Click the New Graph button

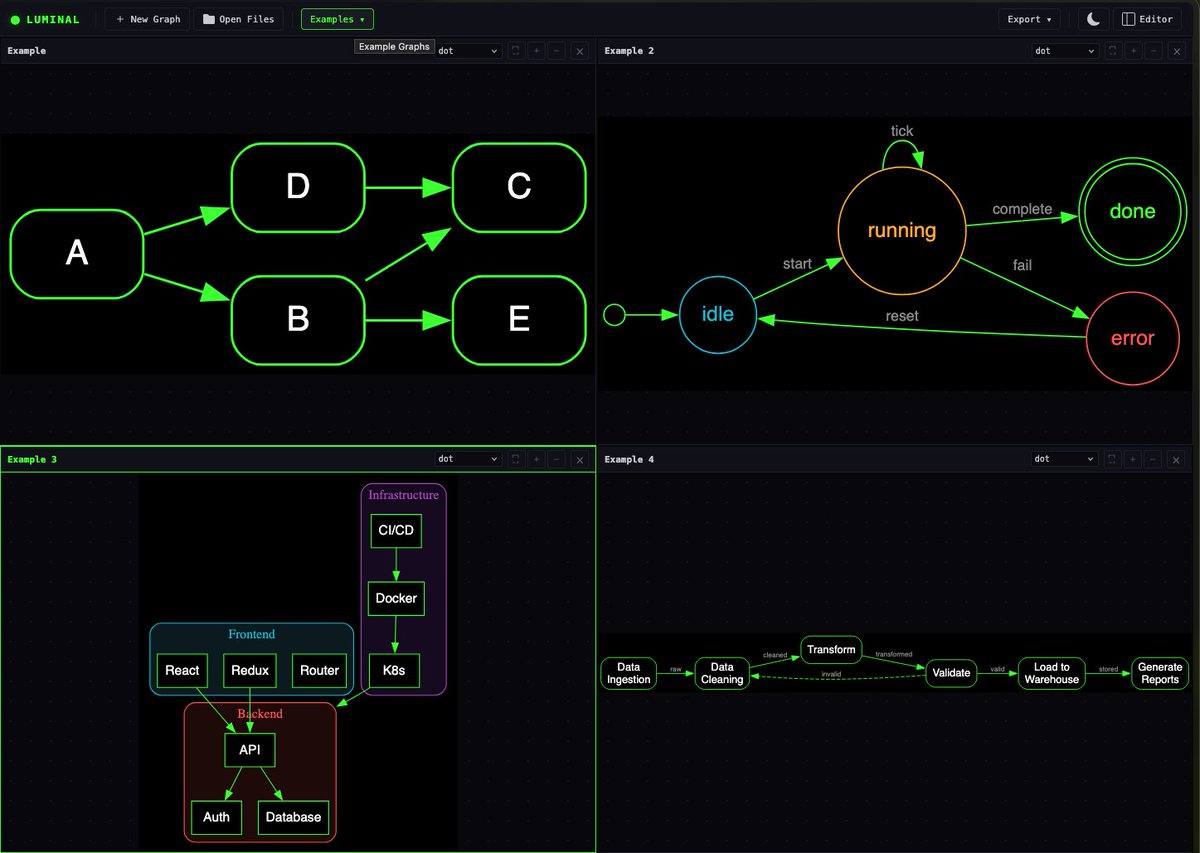point(148,19)
